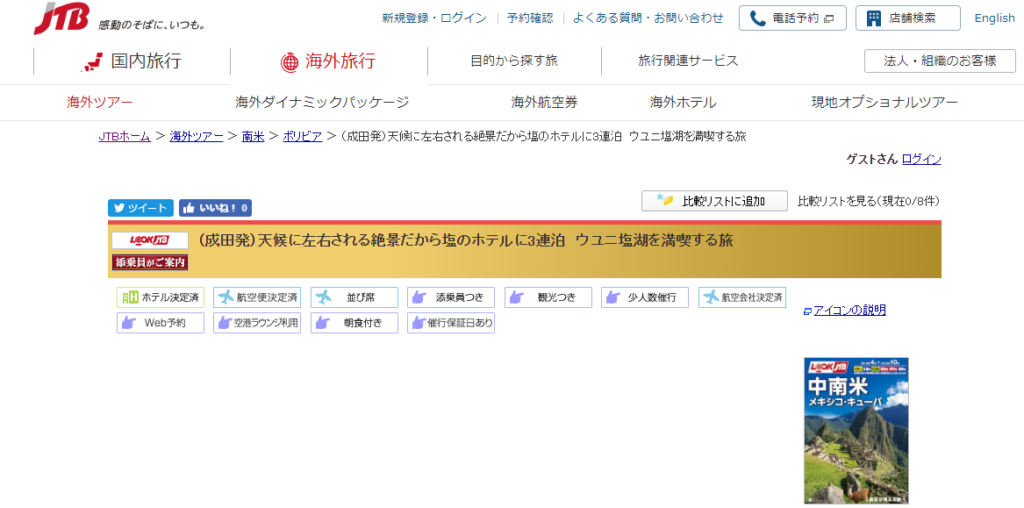Click the 朝食付き icon badge
This screenshot has width=1024, height=508.
(x=354, y=323)
